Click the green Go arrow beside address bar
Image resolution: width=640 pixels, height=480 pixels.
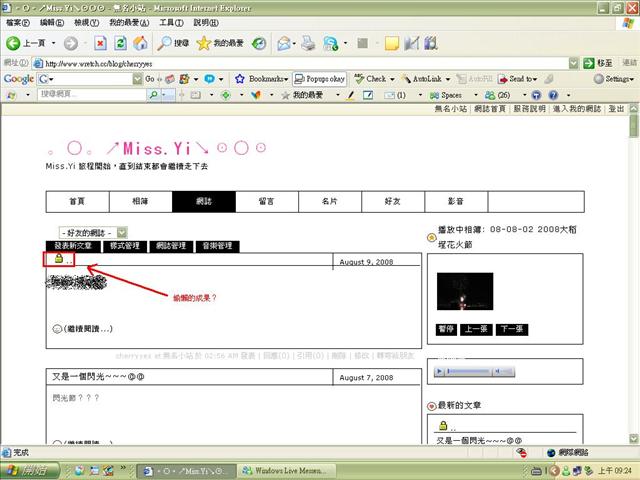589,63
